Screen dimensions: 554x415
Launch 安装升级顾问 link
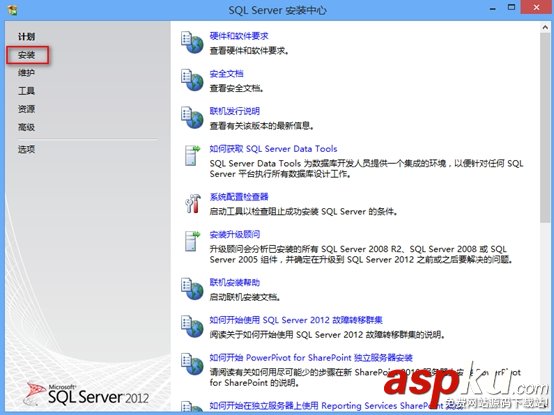[235, 234]
